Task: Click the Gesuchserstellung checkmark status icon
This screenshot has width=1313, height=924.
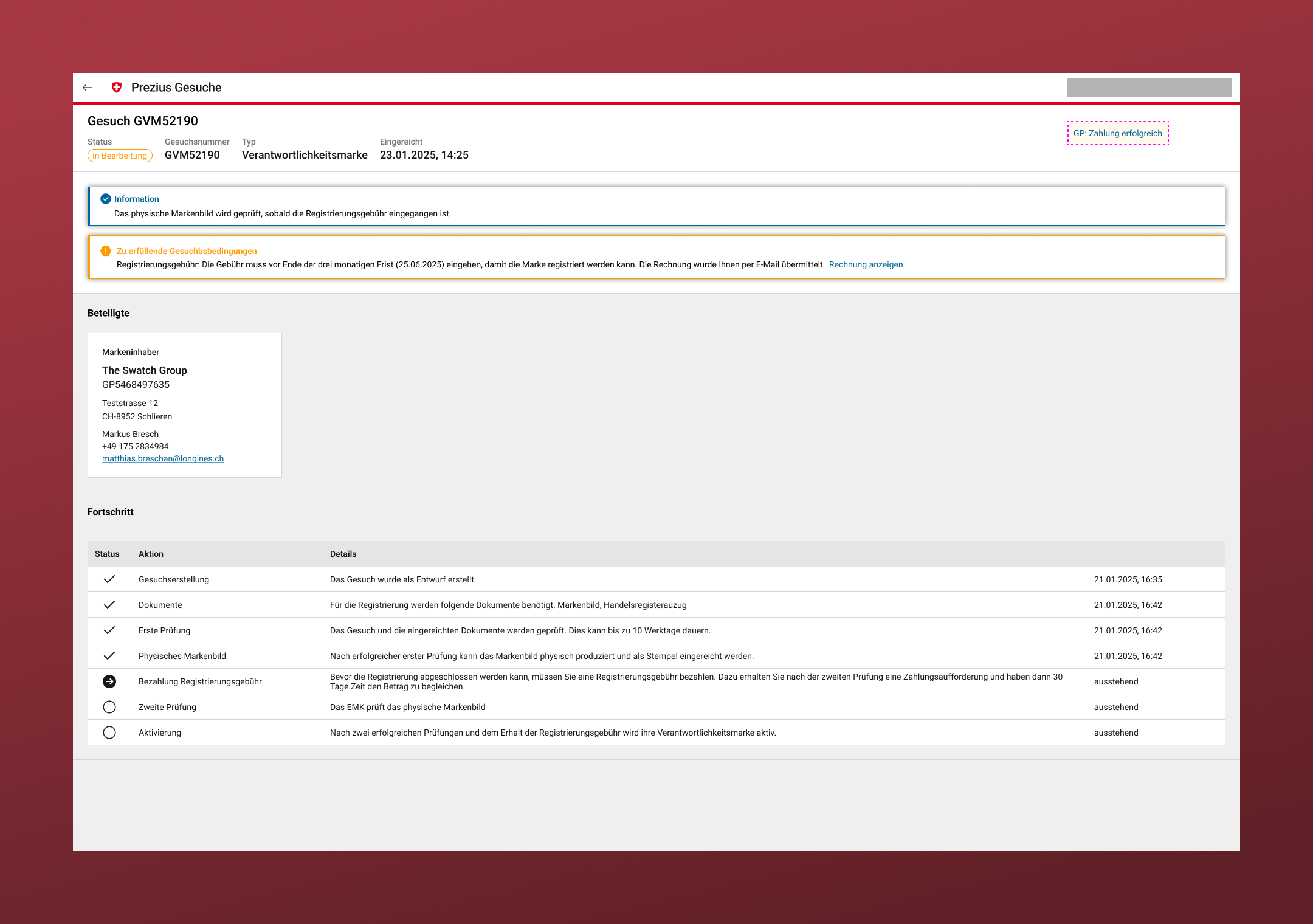Action: pos(109,579)
